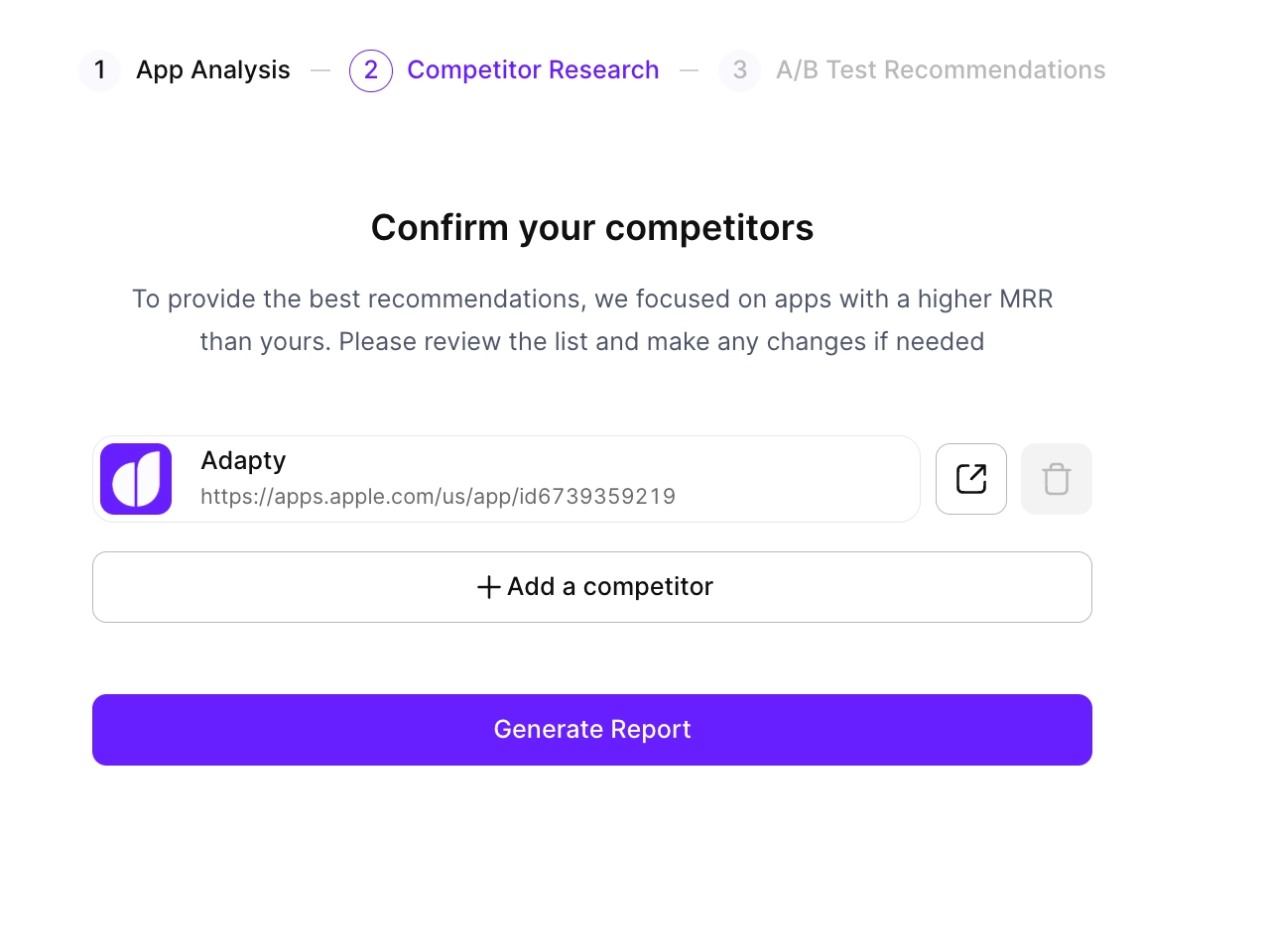Click the purple Adapty app logo

click(x=136, y=479)
